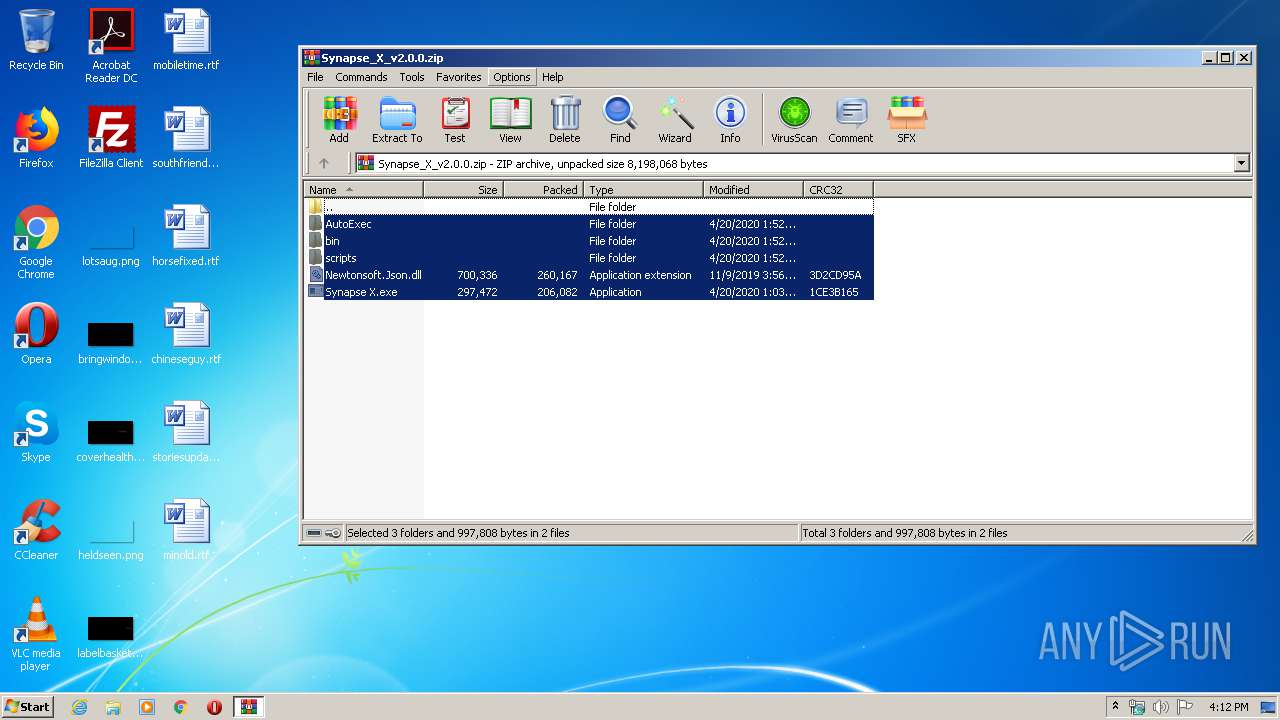Click the key icon in status bar

[333, 533]
